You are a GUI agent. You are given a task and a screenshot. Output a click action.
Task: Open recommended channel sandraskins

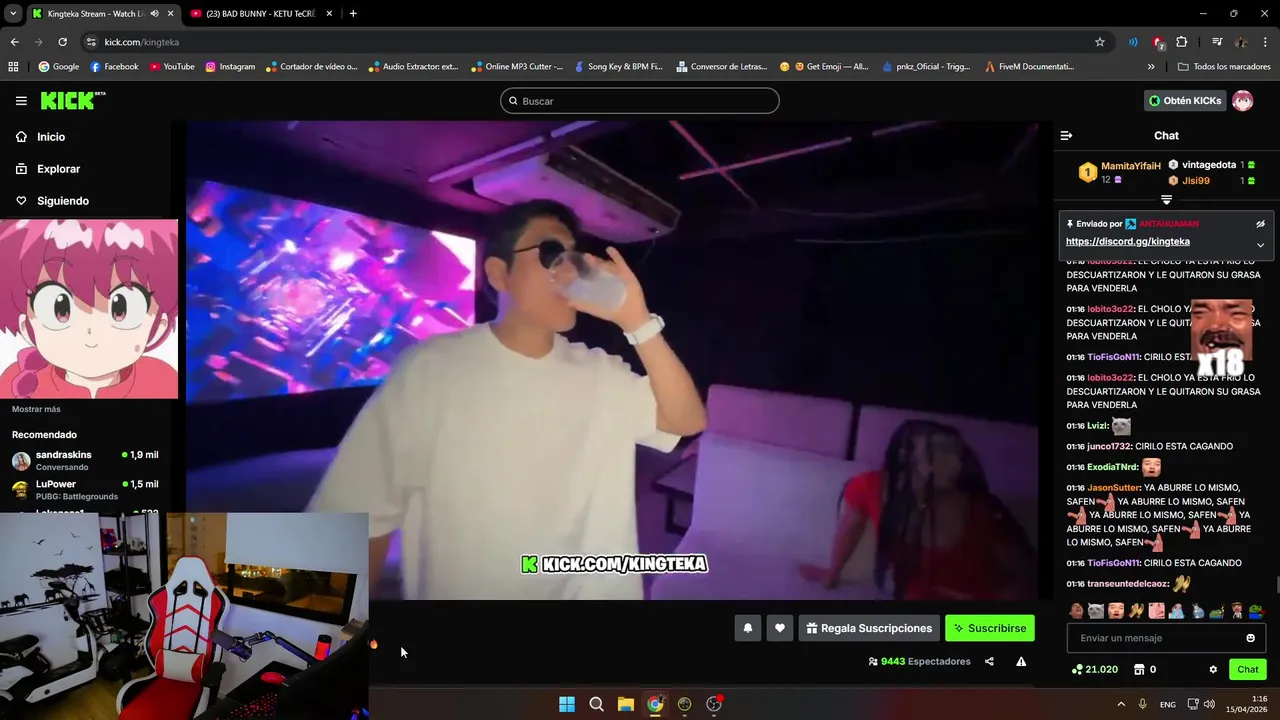(85, 460)
